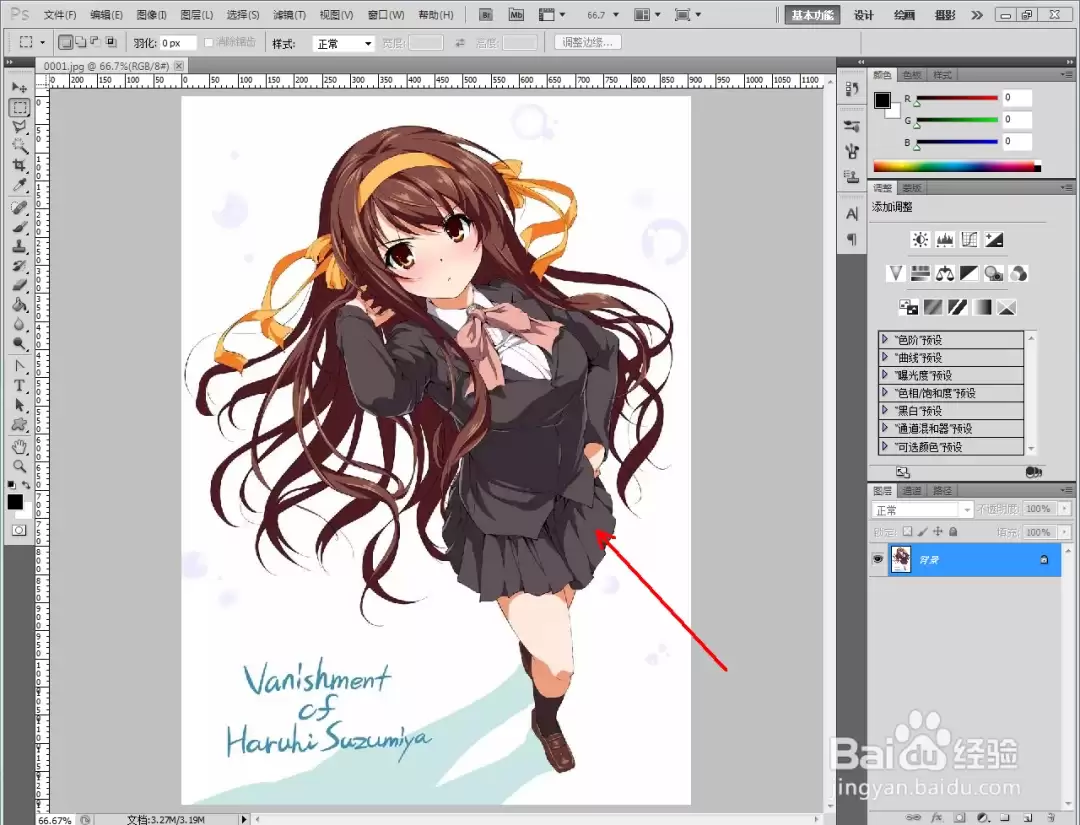Open the 图像(I) menu

point(152,14)
